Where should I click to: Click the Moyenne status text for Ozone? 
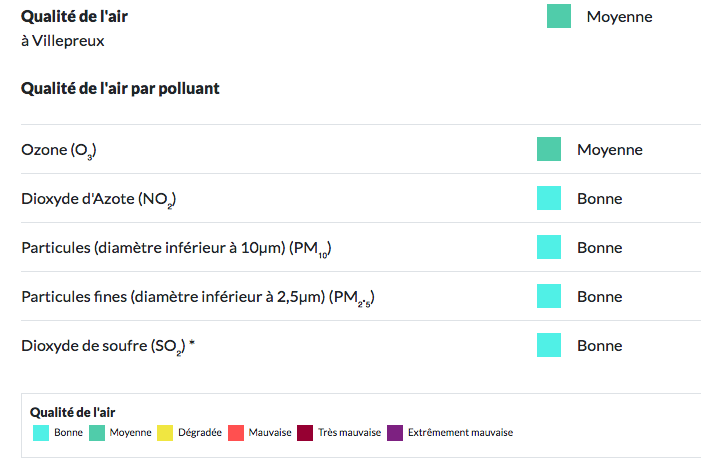click(x=610, y=150)
